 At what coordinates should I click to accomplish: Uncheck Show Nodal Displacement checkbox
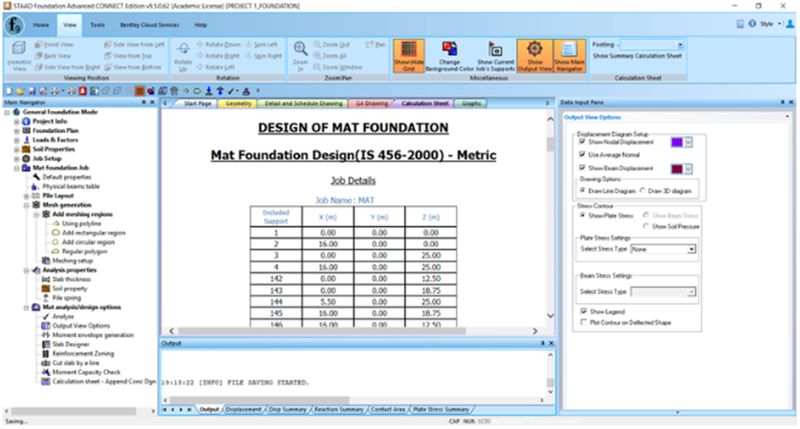tap(581, 142)
